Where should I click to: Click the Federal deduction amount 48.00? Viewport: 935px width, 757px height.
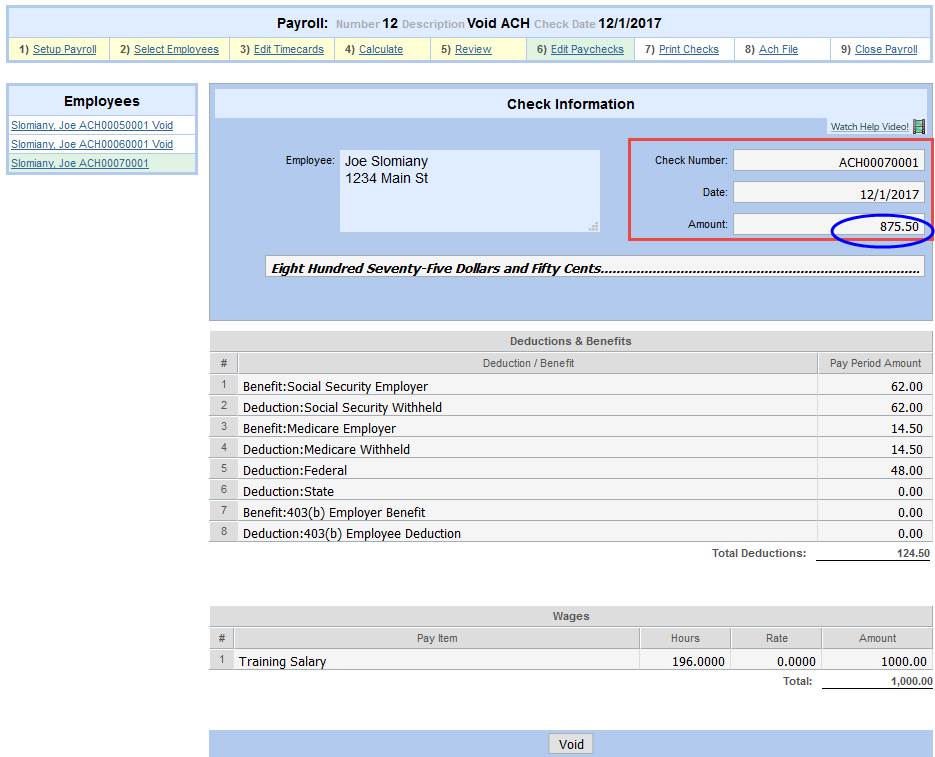point(906,470)
